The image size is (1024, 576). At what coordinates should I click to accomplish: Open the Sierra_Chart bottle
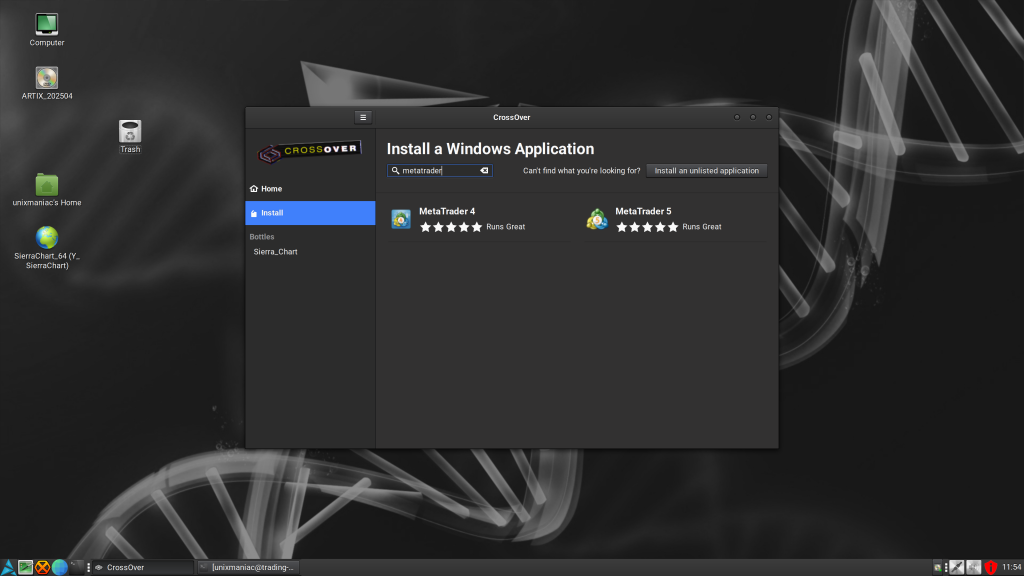[x=275, y=252]
